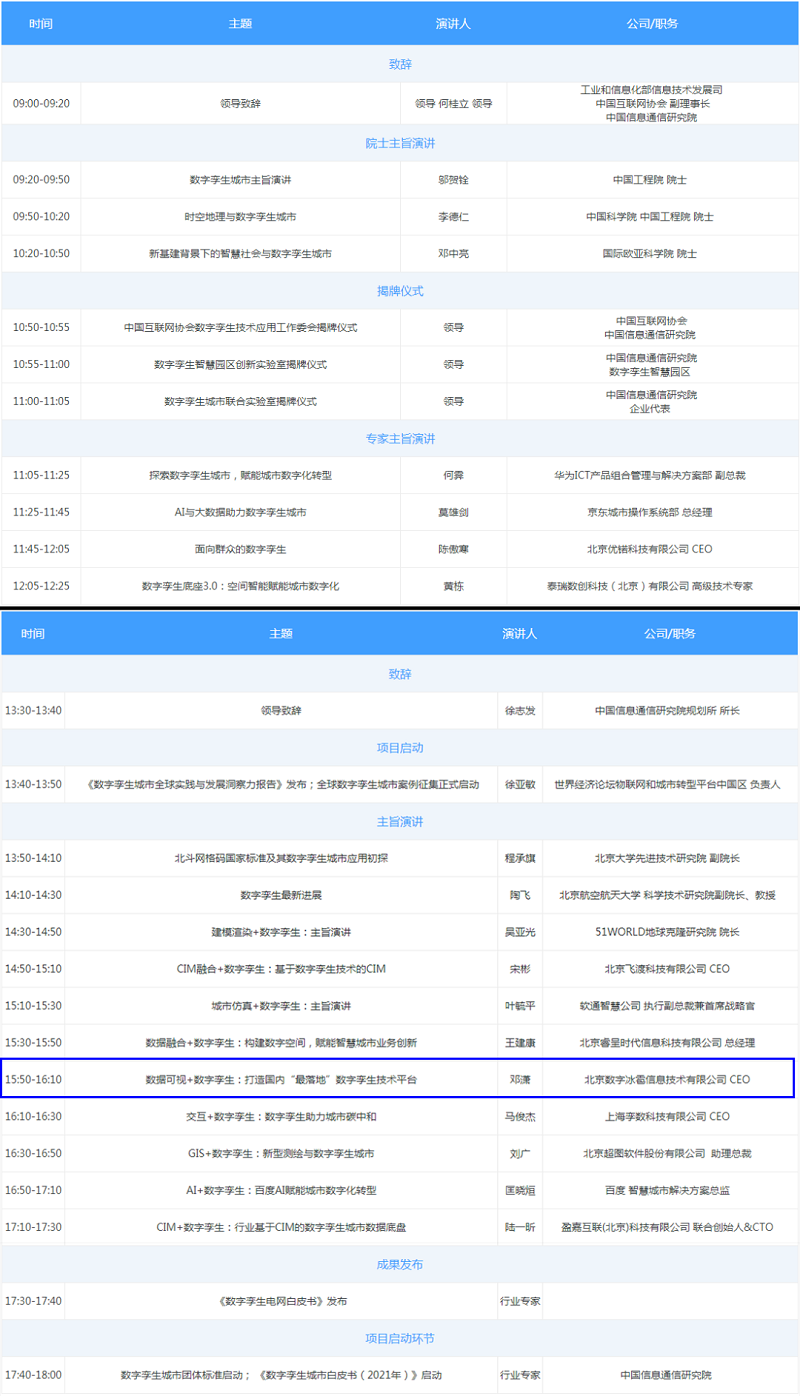Click section heading '揭牌仪式'
Viewport: 800px width, 1396px height.
pos(400,291)
